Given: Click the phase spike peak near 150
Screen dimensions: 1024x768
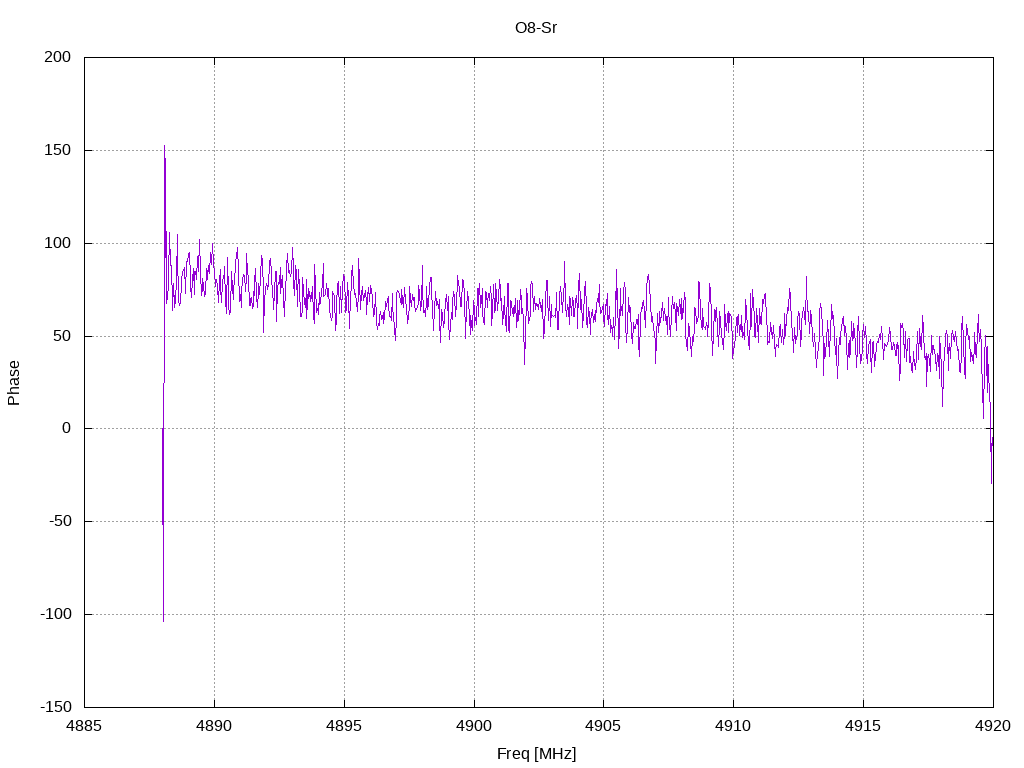Looking at the screenshot, I should click(165, 146).
